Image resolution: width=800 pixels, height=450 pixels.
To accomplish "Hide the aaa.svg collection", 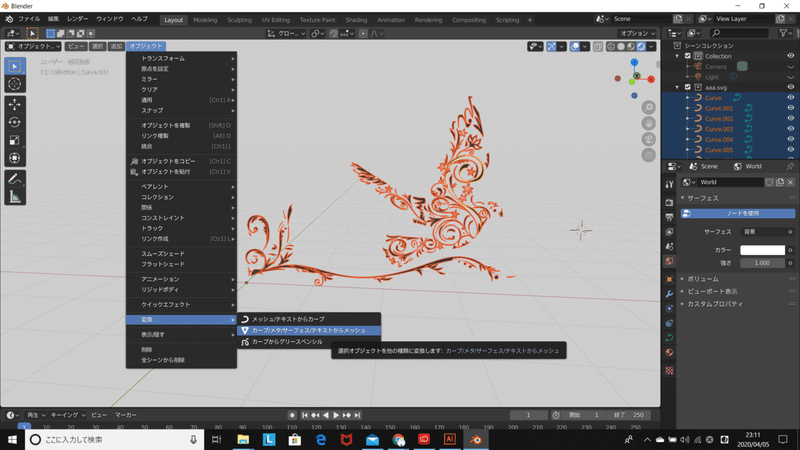I will (x=790, y=87).
